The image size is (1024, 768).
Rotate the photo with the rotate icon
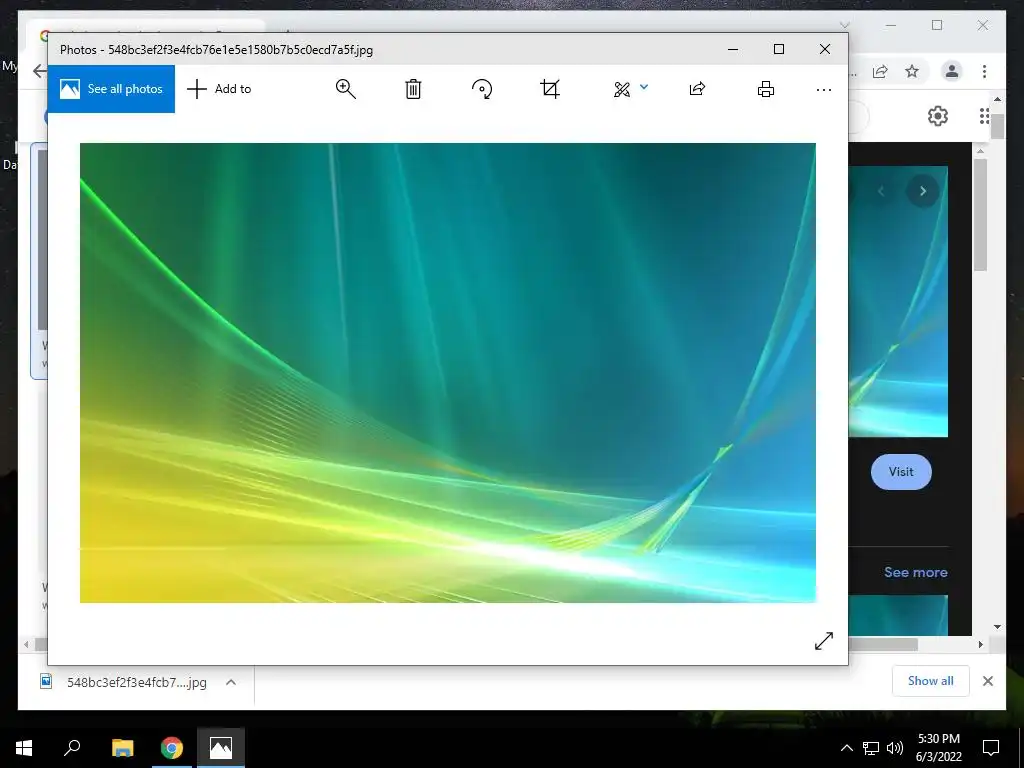coord(482,89)
